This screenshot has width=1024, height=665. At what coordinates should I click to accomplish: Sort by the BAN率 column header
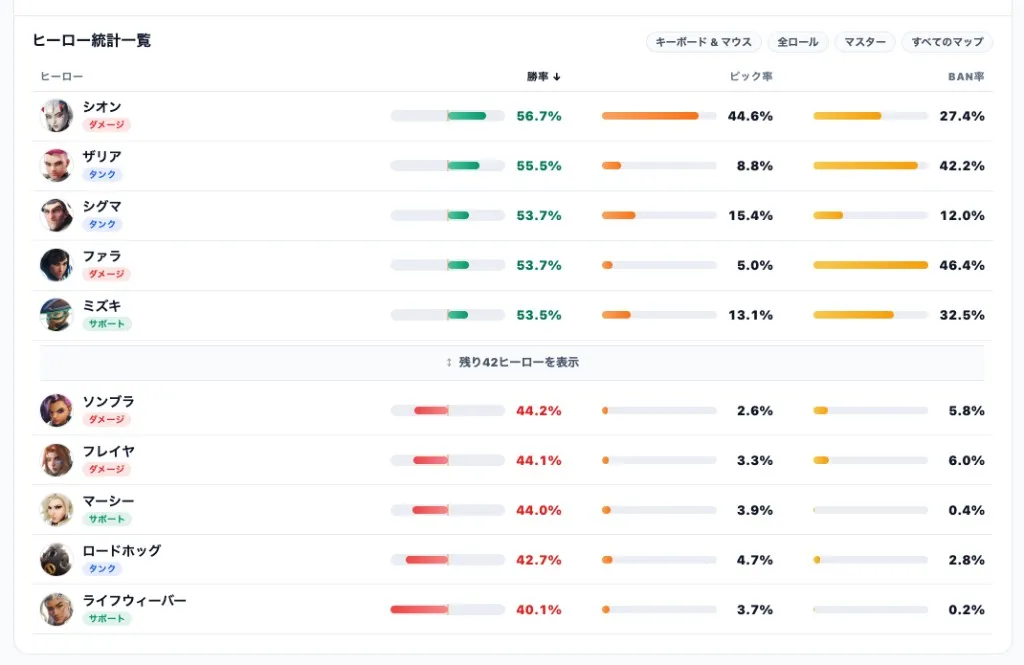coord(966,76)
